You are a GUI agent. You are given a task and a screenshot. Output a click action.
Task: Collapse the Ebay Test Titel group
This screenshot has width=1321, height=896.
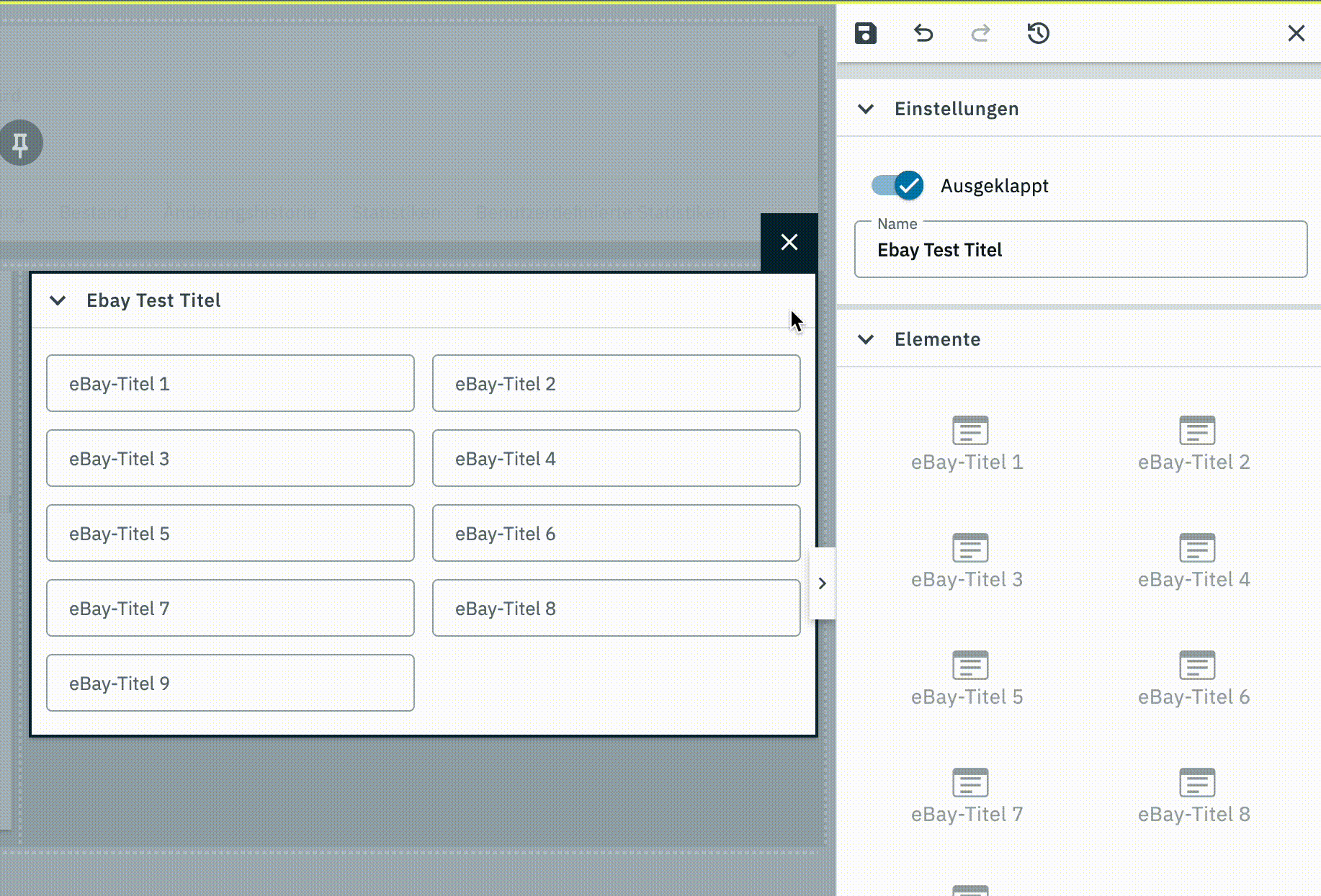point(58,300)
